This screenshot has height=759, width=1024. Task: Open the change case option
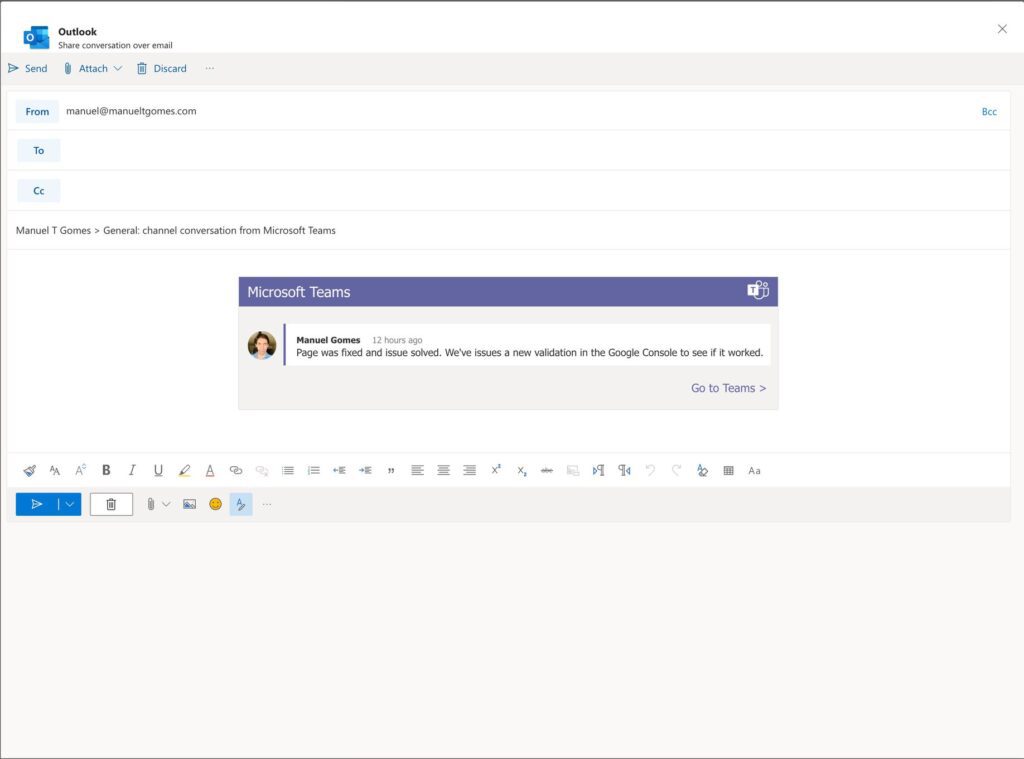point(754,470)
